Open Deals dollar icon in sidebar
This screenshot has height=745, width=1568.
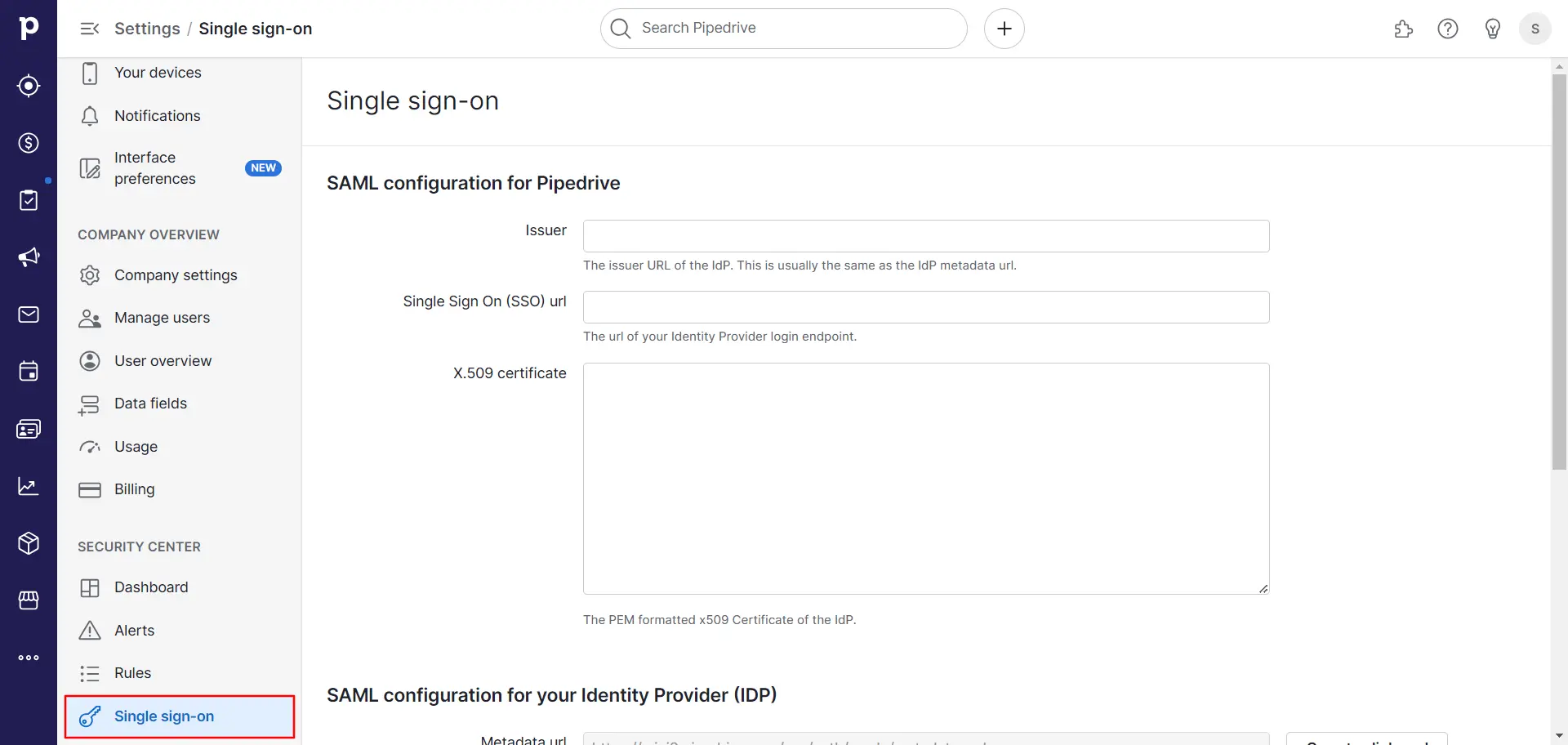pos(29,143)
